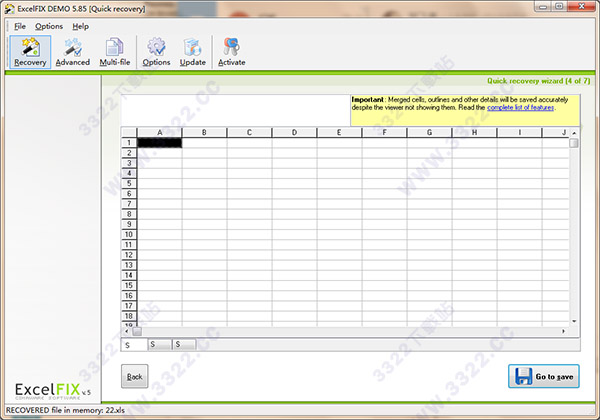Viewport: 600px width, 420px height.
Task: Click the Activate keys icon
Action: [x=232, y=52]
